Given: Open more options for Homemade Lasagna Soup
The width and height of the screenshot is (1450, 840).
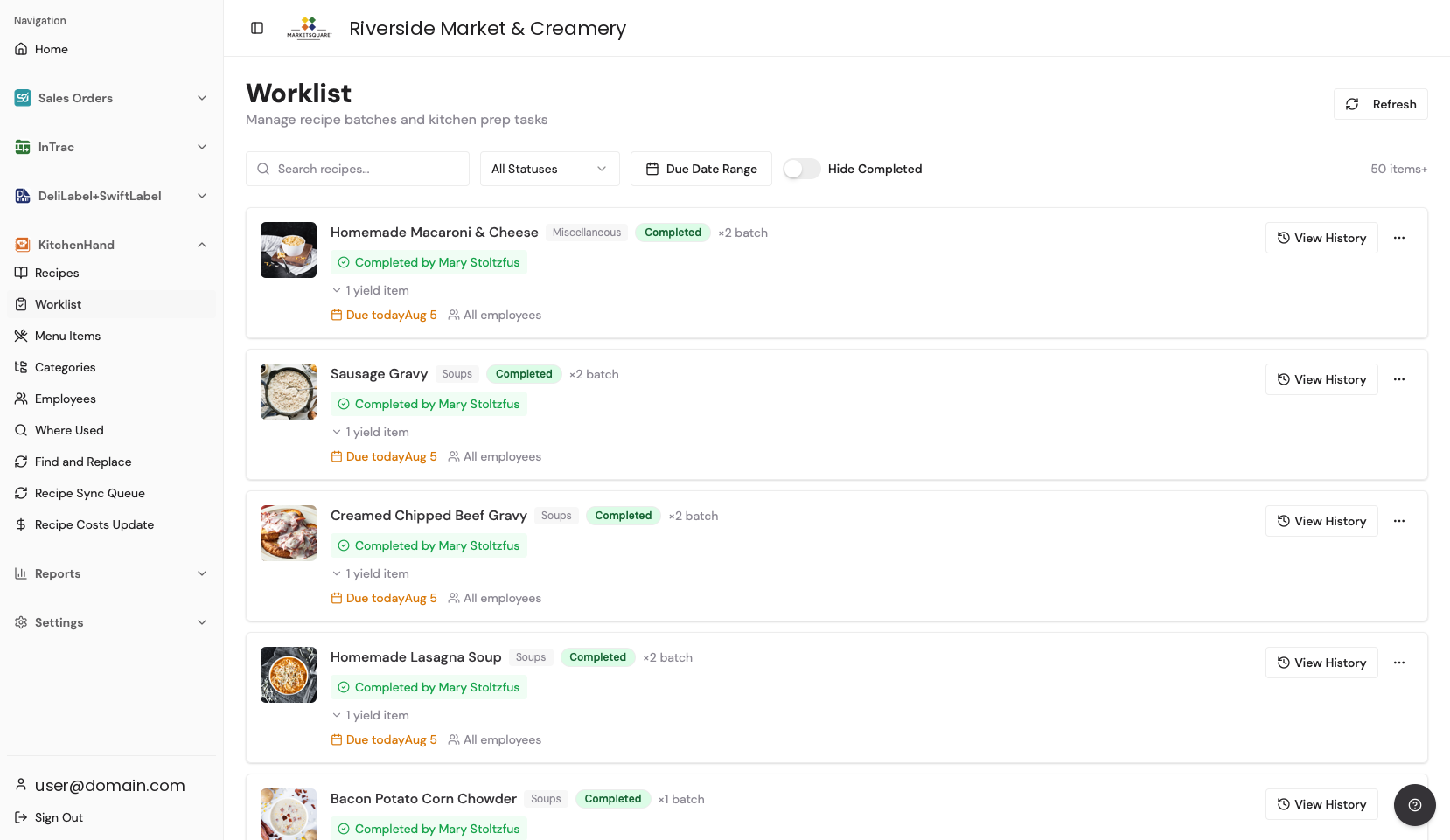Looking at the screenshot, I should (x=1399, y=663).
